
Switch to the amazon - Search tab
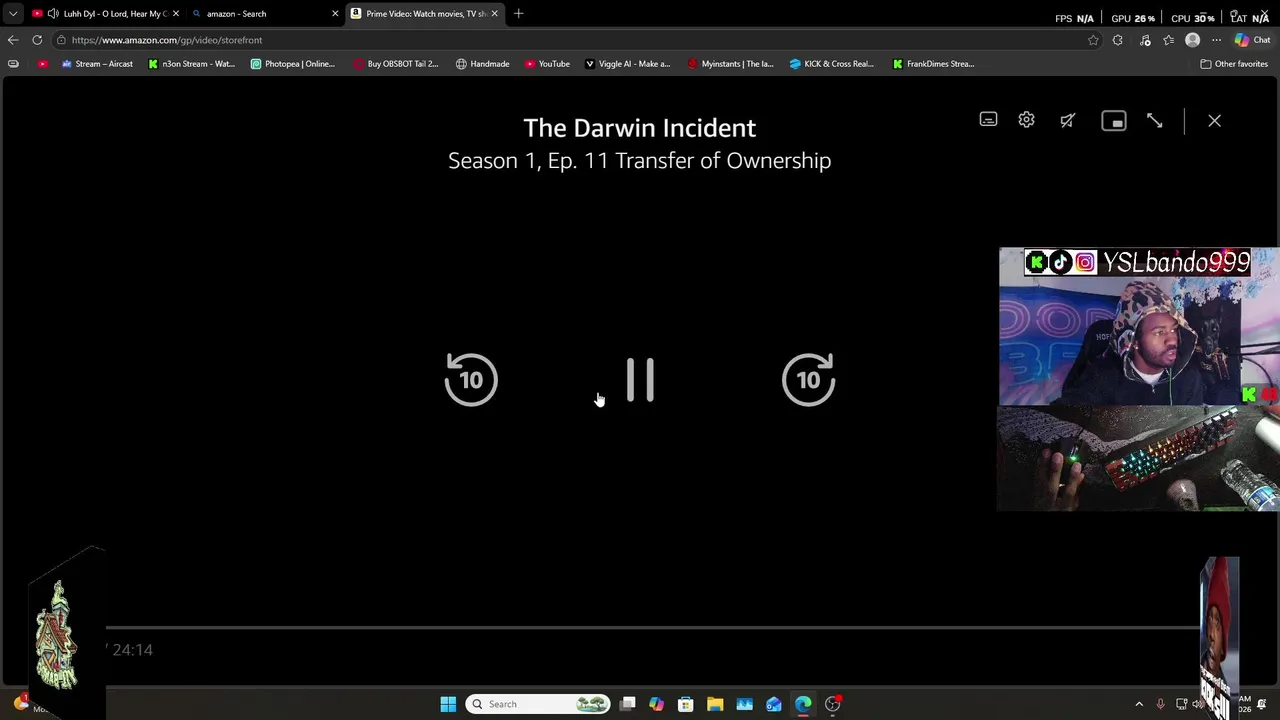click(x=265, y=14)
